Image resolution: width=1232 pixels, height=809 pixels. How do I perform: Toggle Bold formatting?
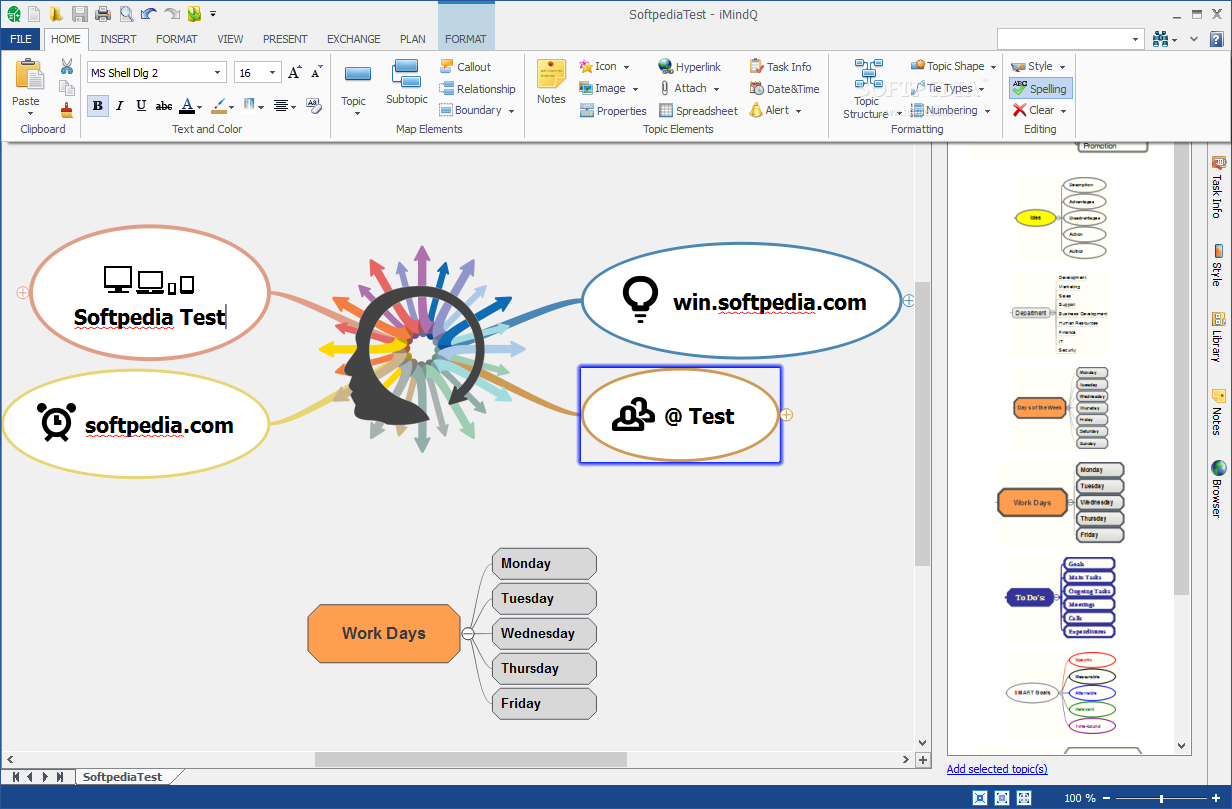(x=98, y=105)
